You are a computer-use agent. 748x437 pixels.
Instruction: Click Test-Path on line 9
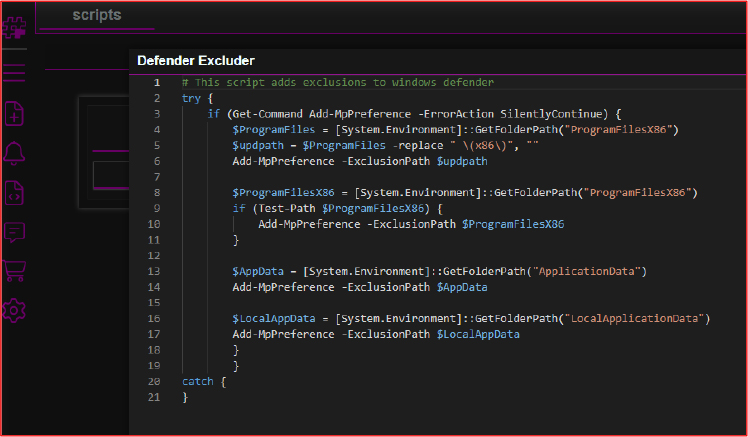286,208
